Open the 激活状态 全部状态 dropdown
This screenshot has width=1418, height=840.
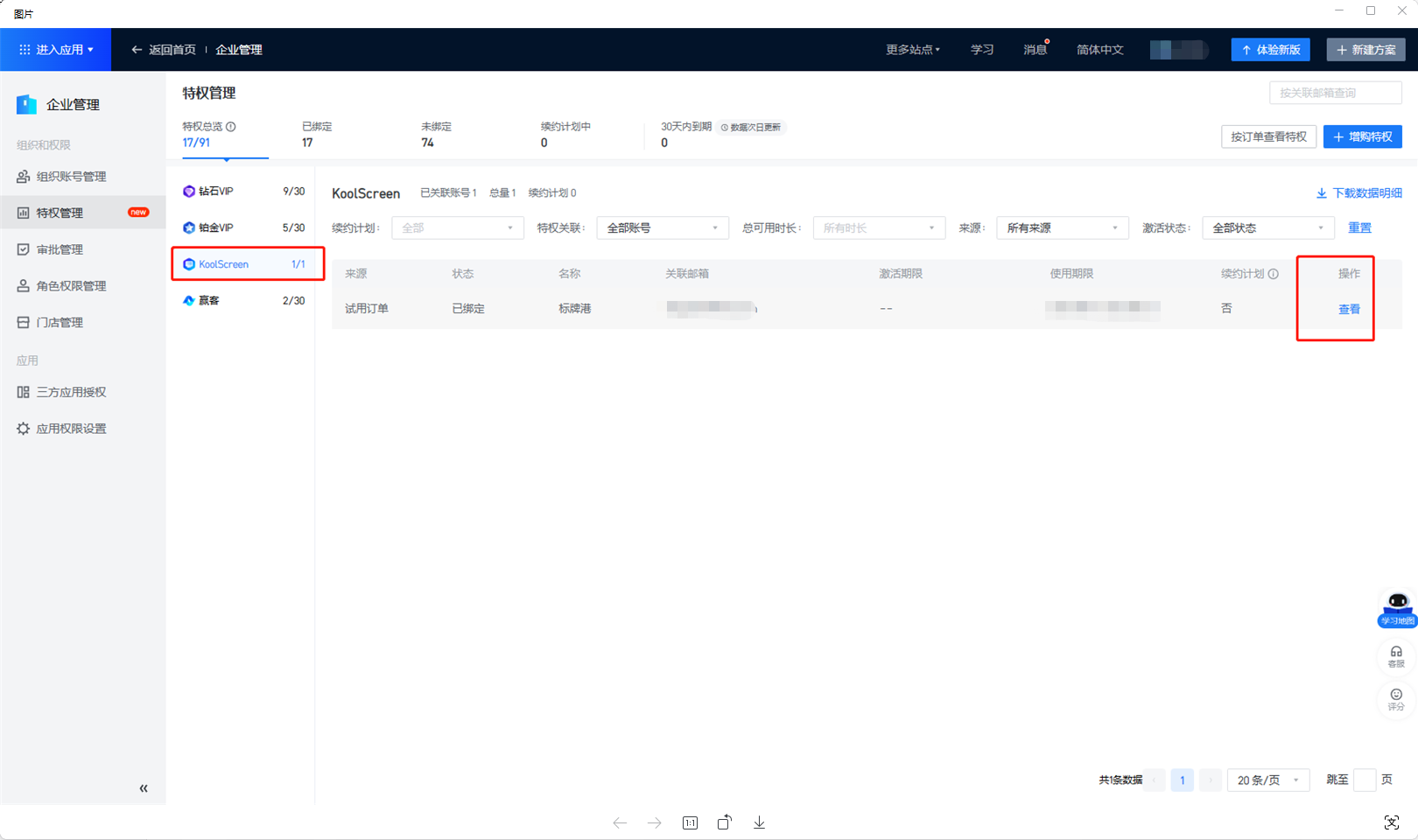tap(1267, 228)
